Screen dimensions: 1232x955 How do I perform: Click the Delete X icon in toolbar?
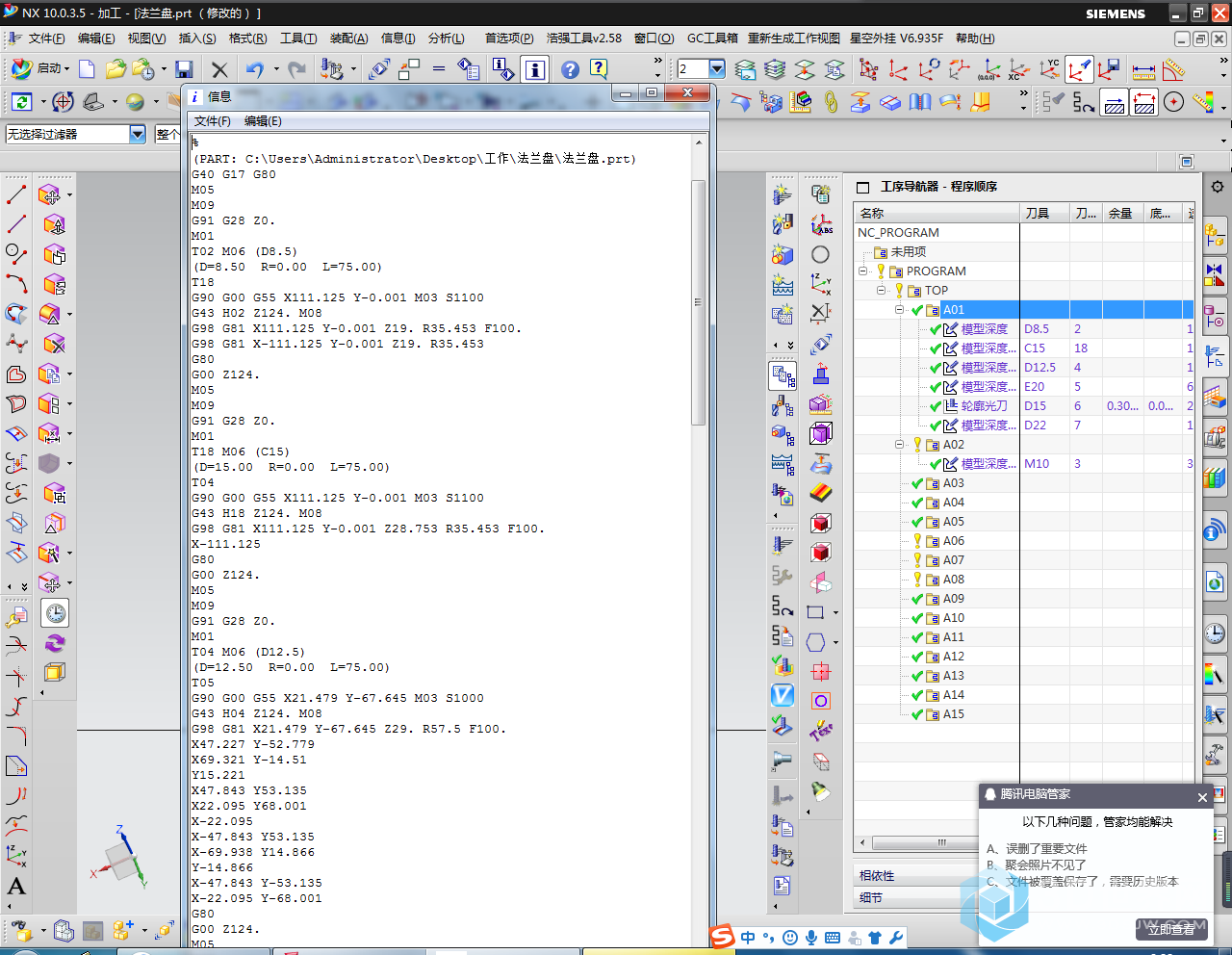pyautogui.click(x=219, y=69)
